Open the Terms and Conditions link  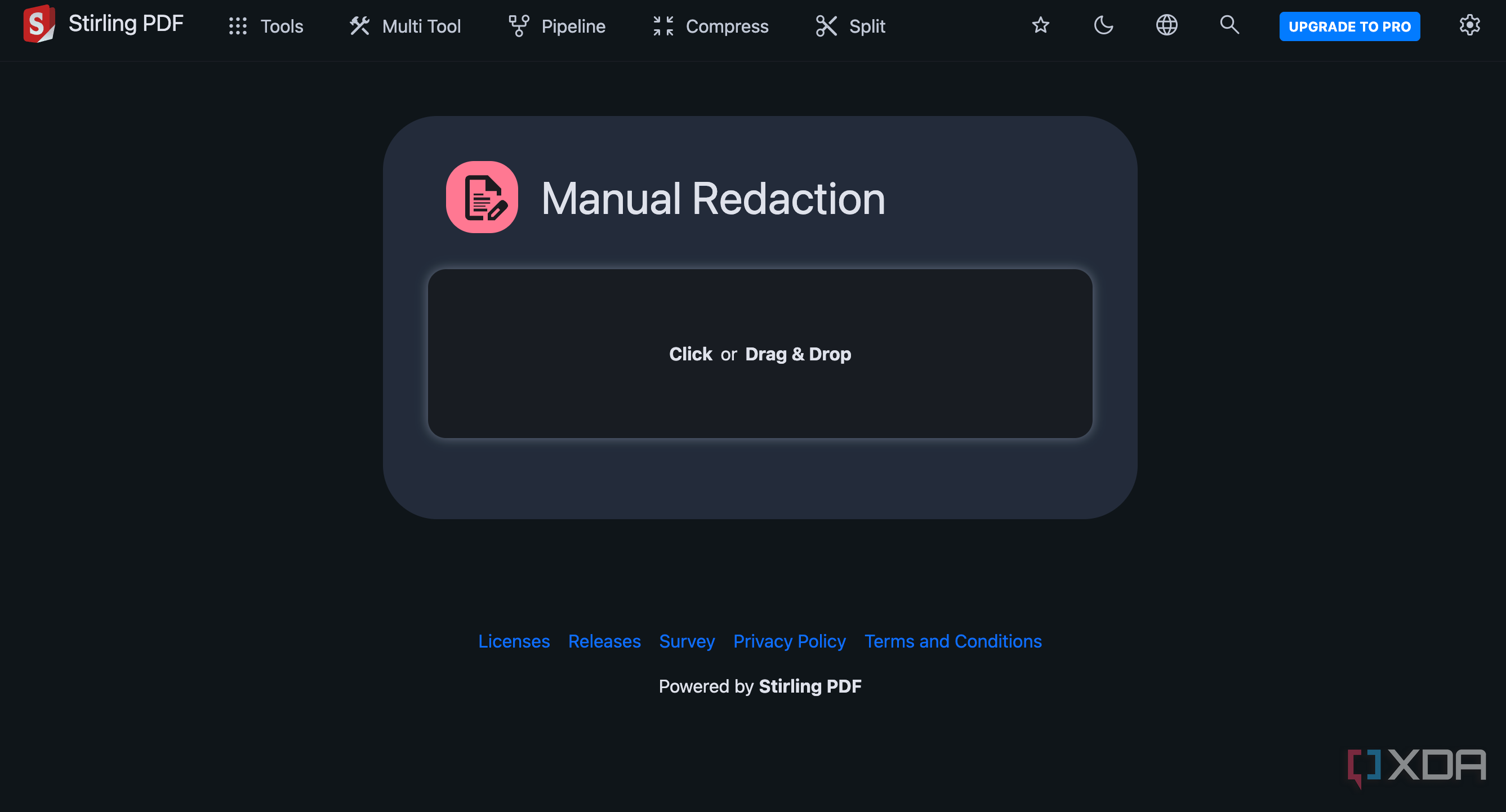click(x=953, y=641)
